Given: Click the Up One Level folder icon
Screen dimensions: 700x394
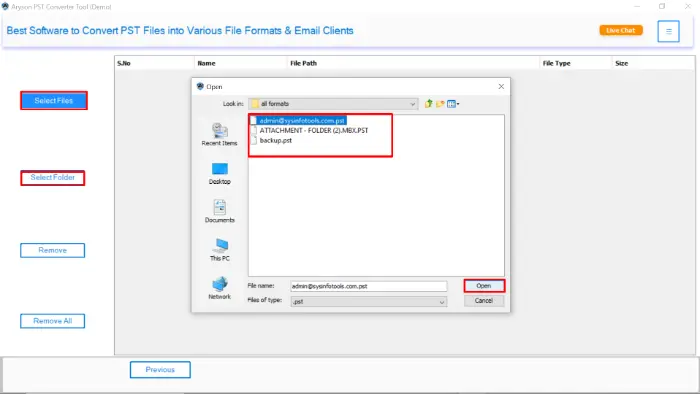Looking at the screenshot, I should point(428,104).
